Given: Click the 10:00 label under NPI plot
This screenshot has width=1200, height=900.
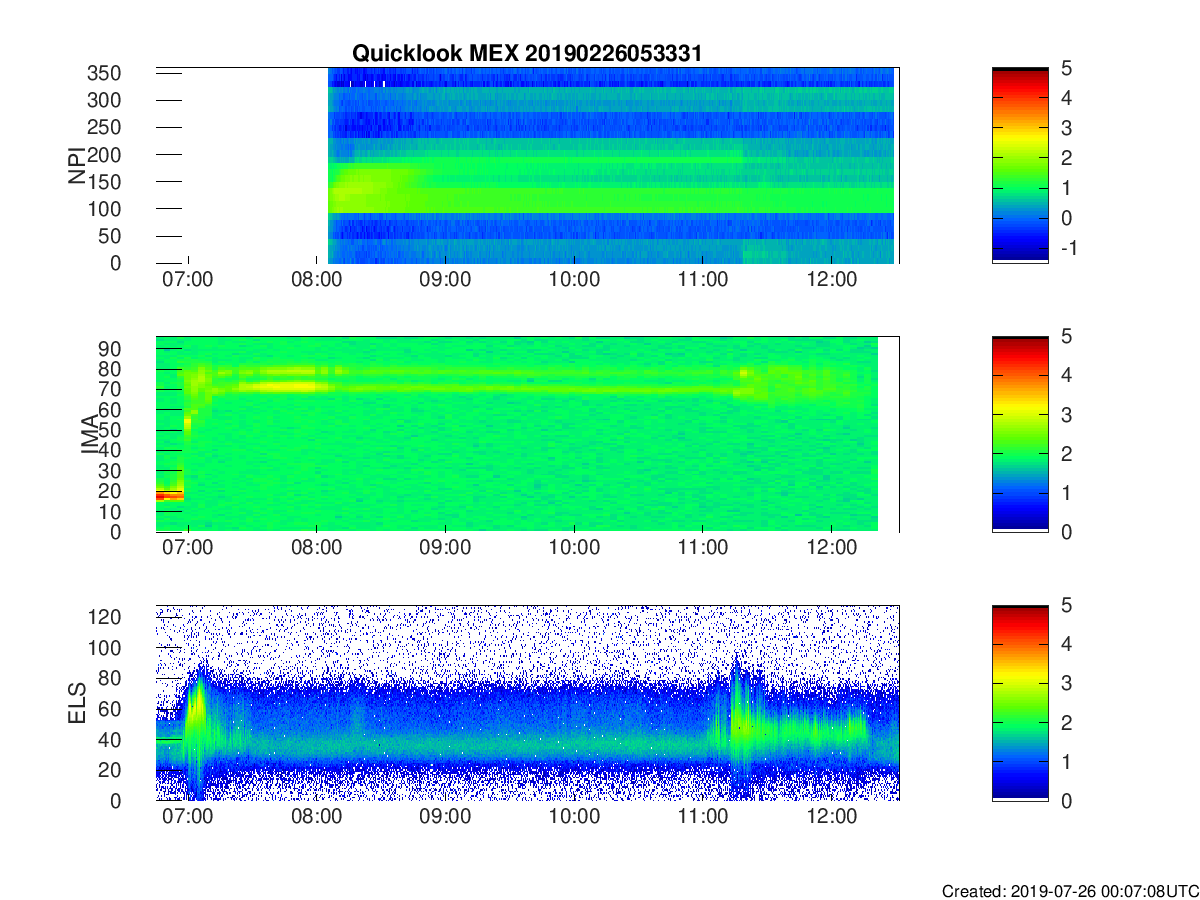Looking at the screenshot, I should 574,279.
